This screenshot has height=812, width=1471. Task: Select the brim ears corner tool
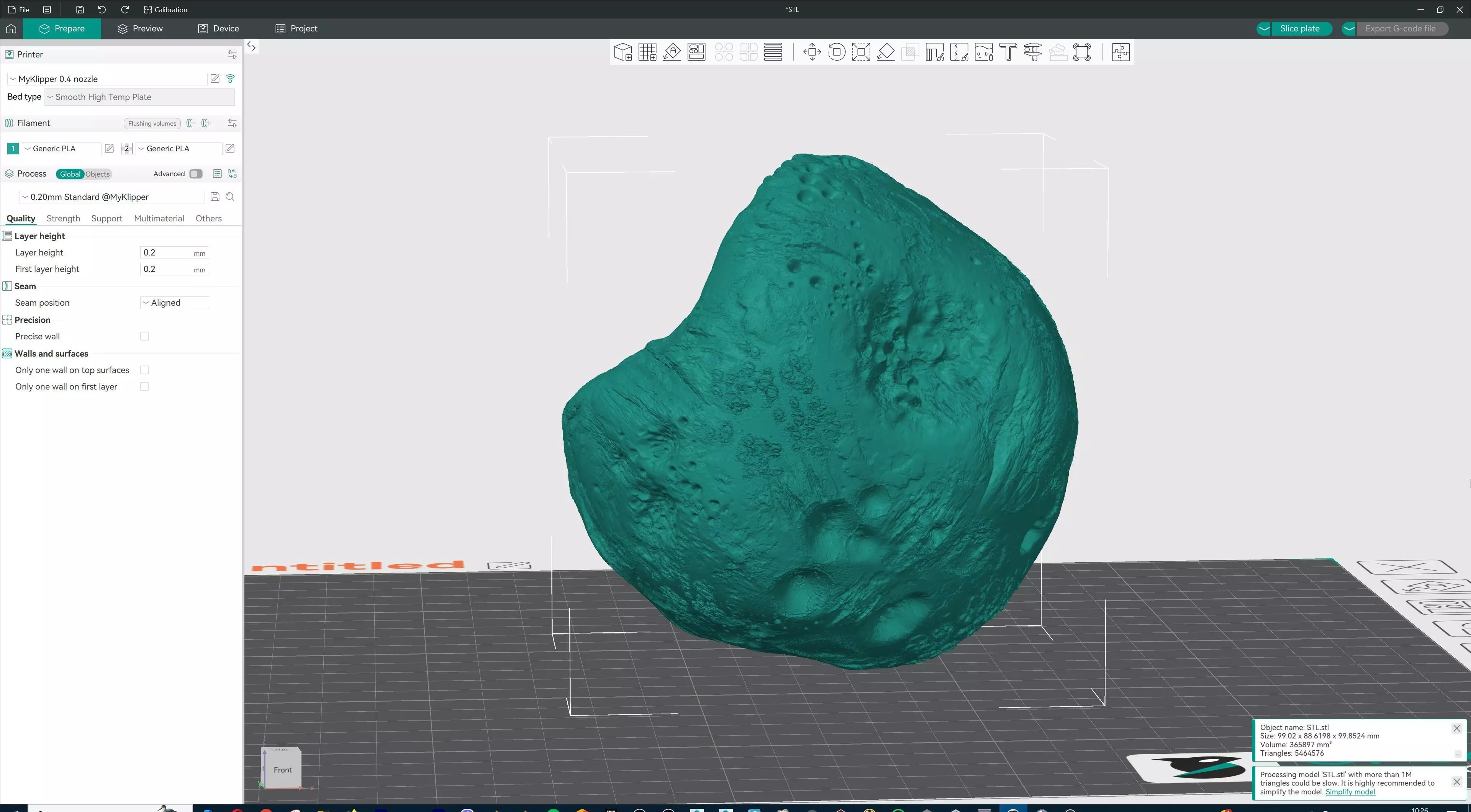coord(1082,52)
